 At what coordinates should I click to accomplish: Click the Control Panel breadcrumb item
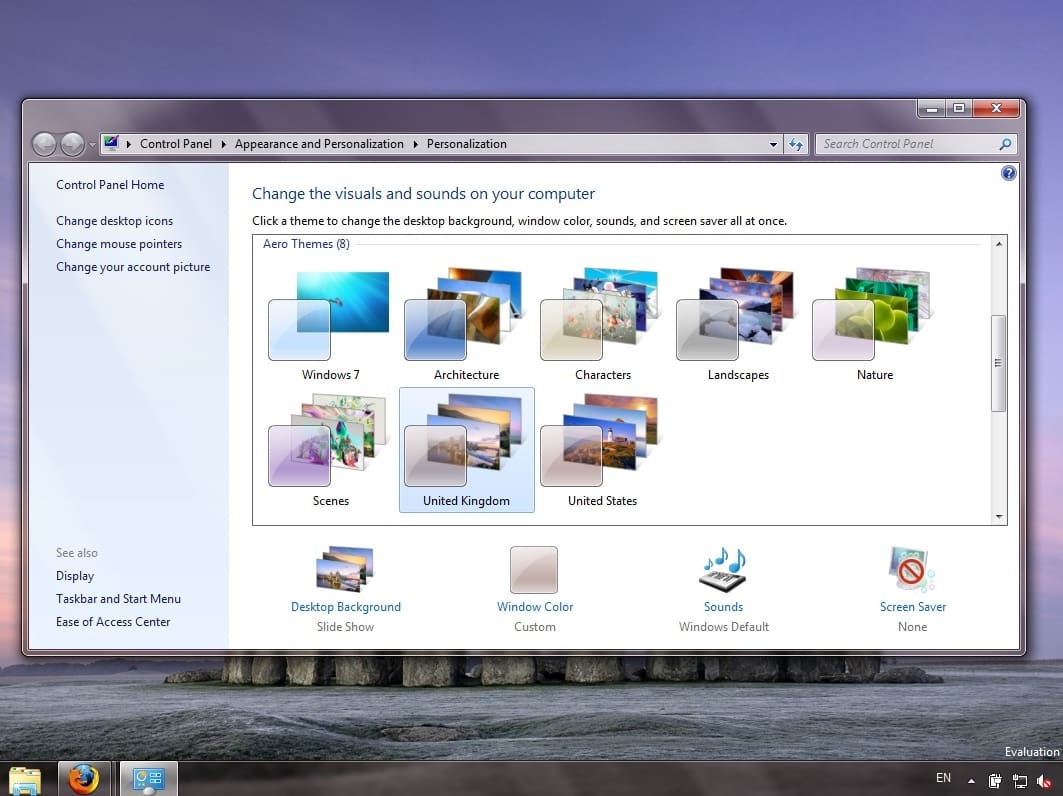[x=175, y=144]
